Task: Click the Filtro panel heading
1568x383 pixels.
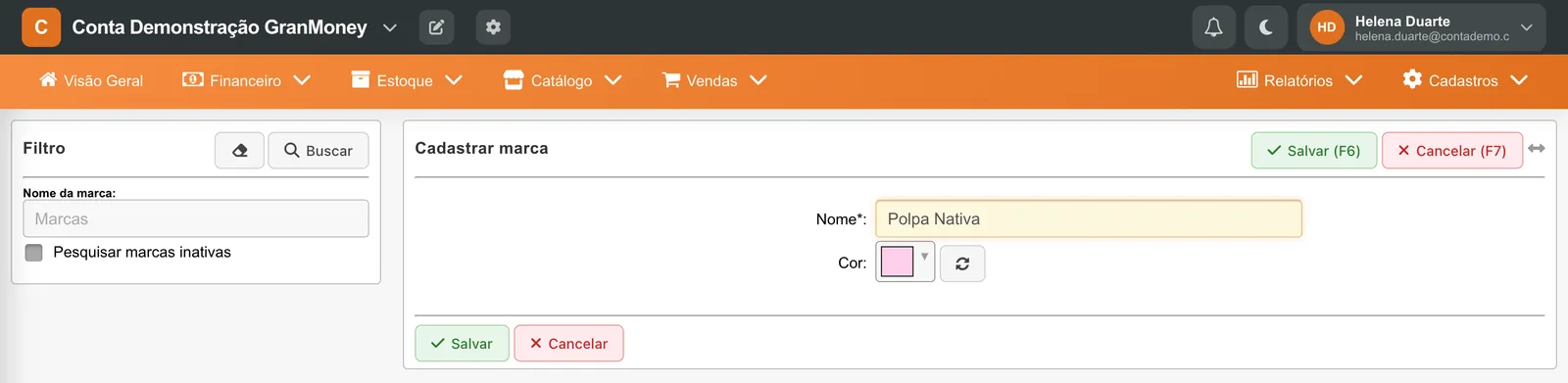Action: click(x=44, y=148)
